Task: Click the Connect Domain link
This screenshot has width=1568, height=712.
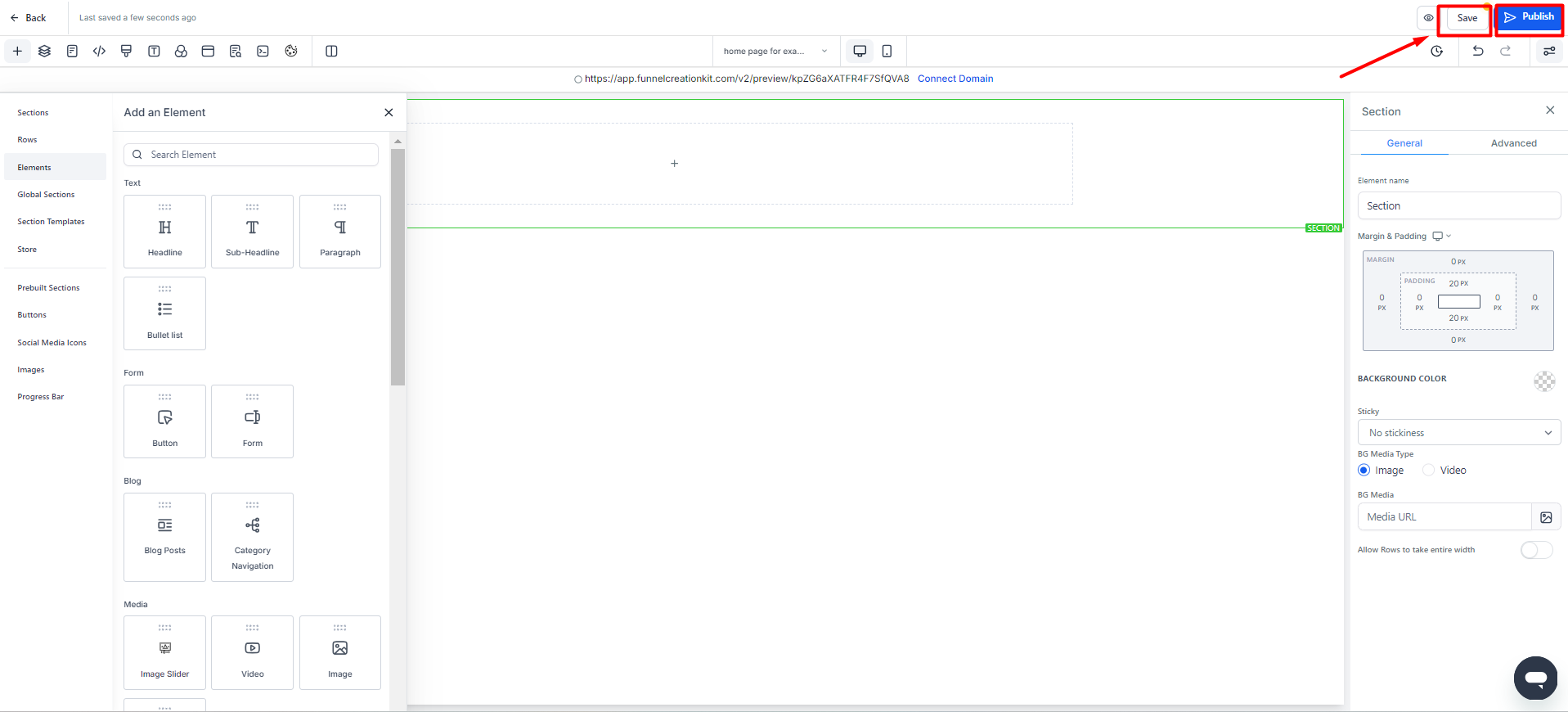Action: click(x=955, y=79)
